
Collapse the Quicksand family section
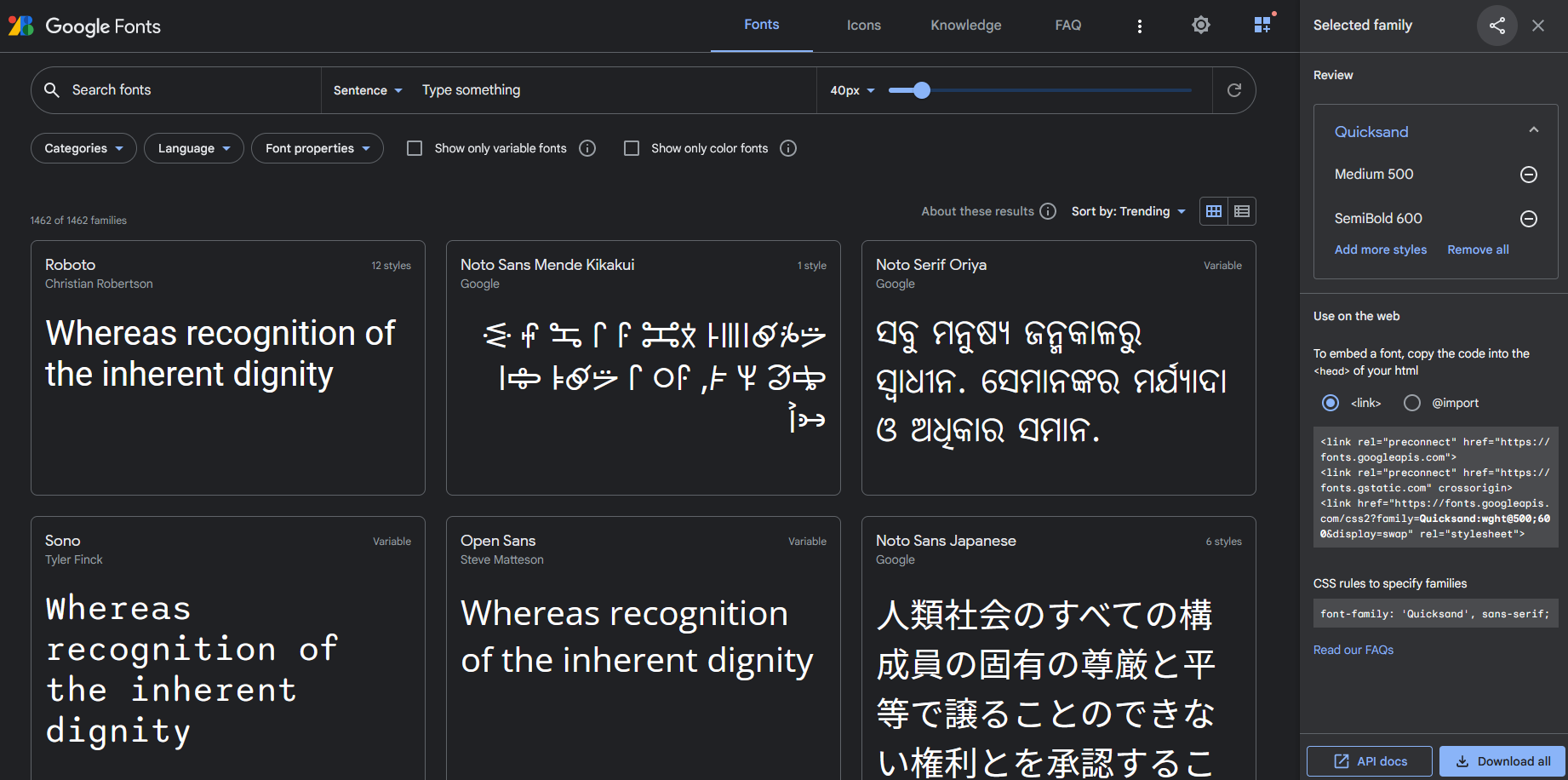(x=1534, y=130)
